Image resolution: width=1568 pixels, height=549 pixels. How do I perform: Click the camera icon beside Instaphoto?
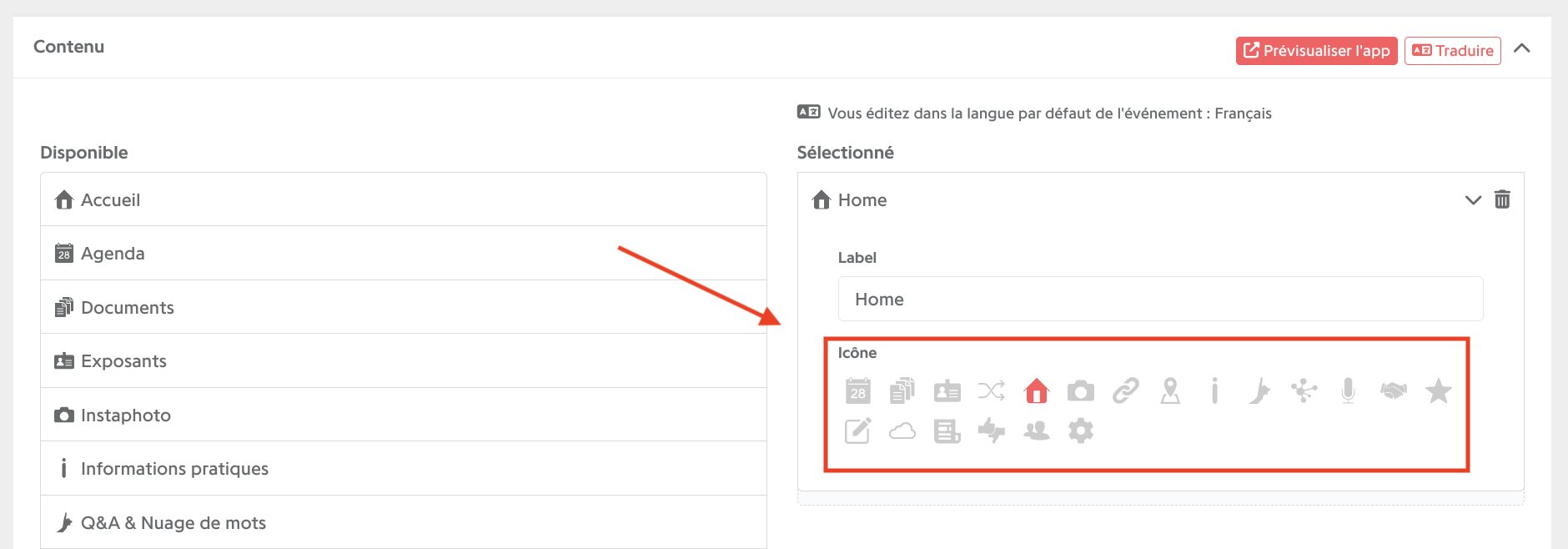coord(64,415)
